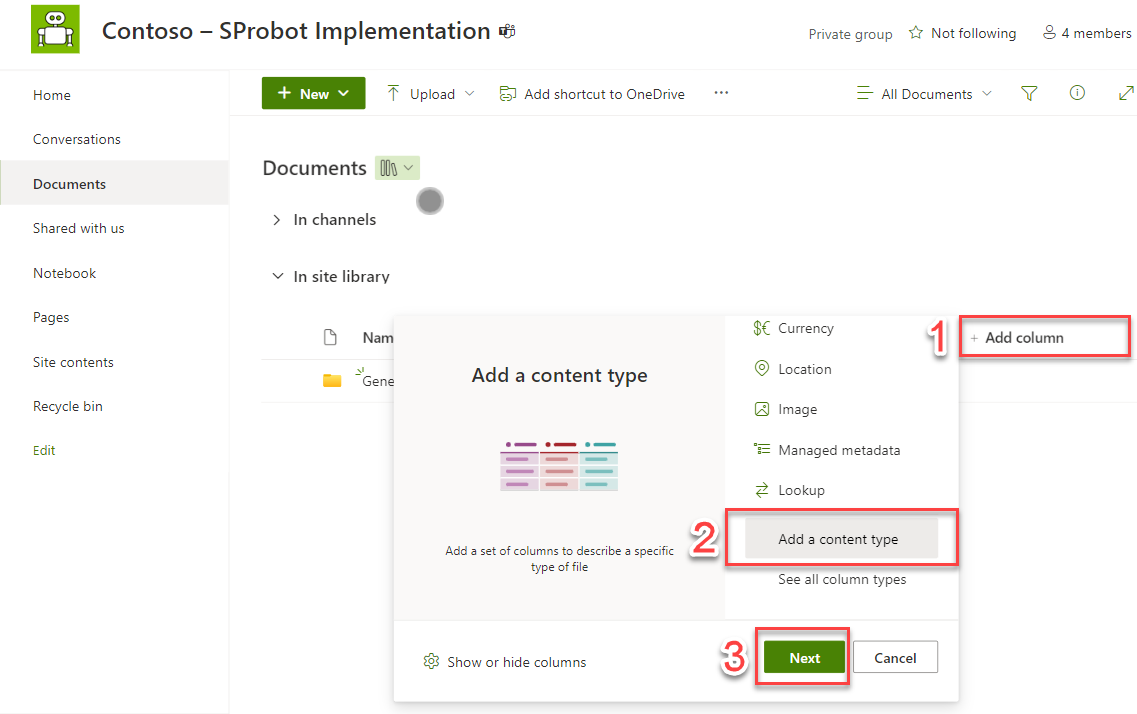Select the Managed metadata column type
This screenshot has height=714, width=1137.
tap(841, 450)
